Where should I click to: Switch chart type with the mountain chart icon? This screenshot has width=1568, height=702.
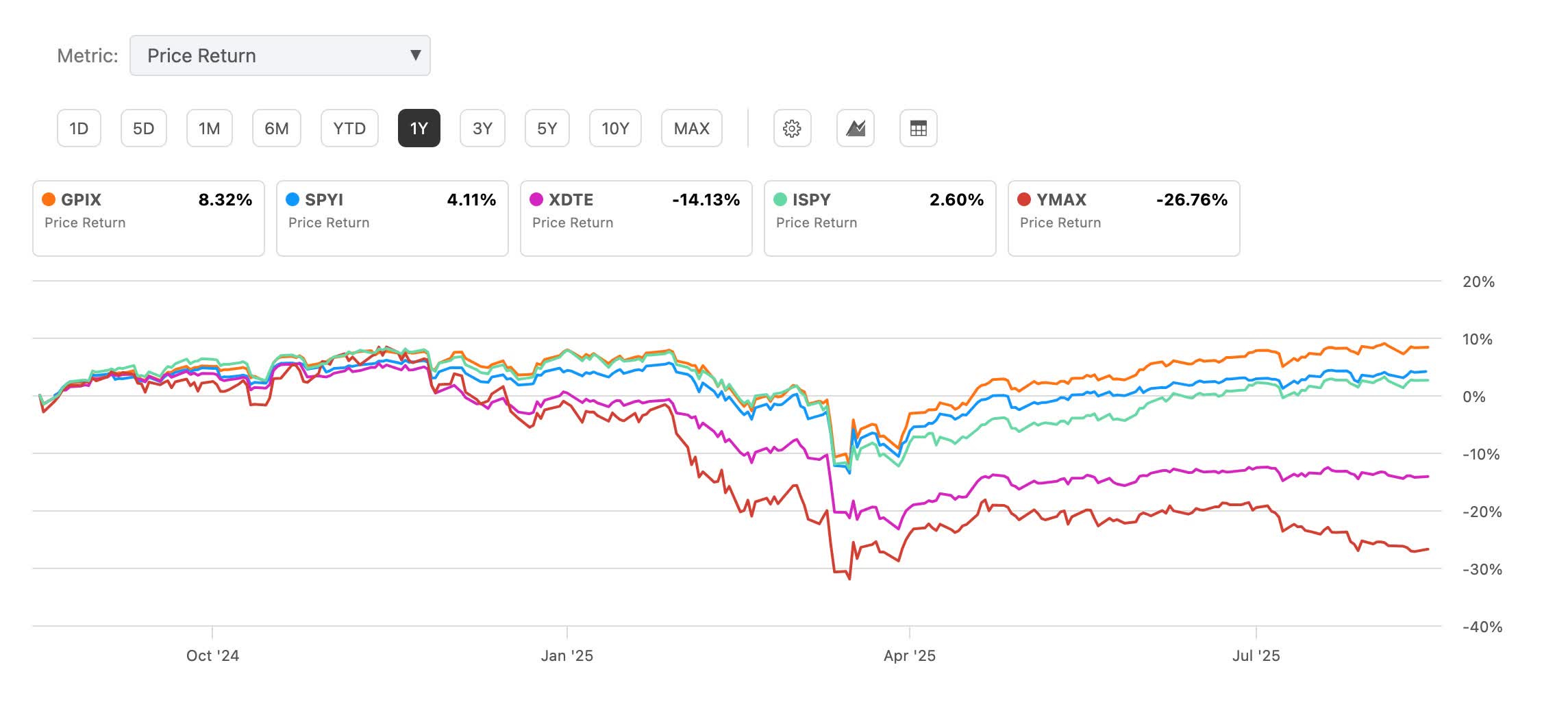point(855,128)
